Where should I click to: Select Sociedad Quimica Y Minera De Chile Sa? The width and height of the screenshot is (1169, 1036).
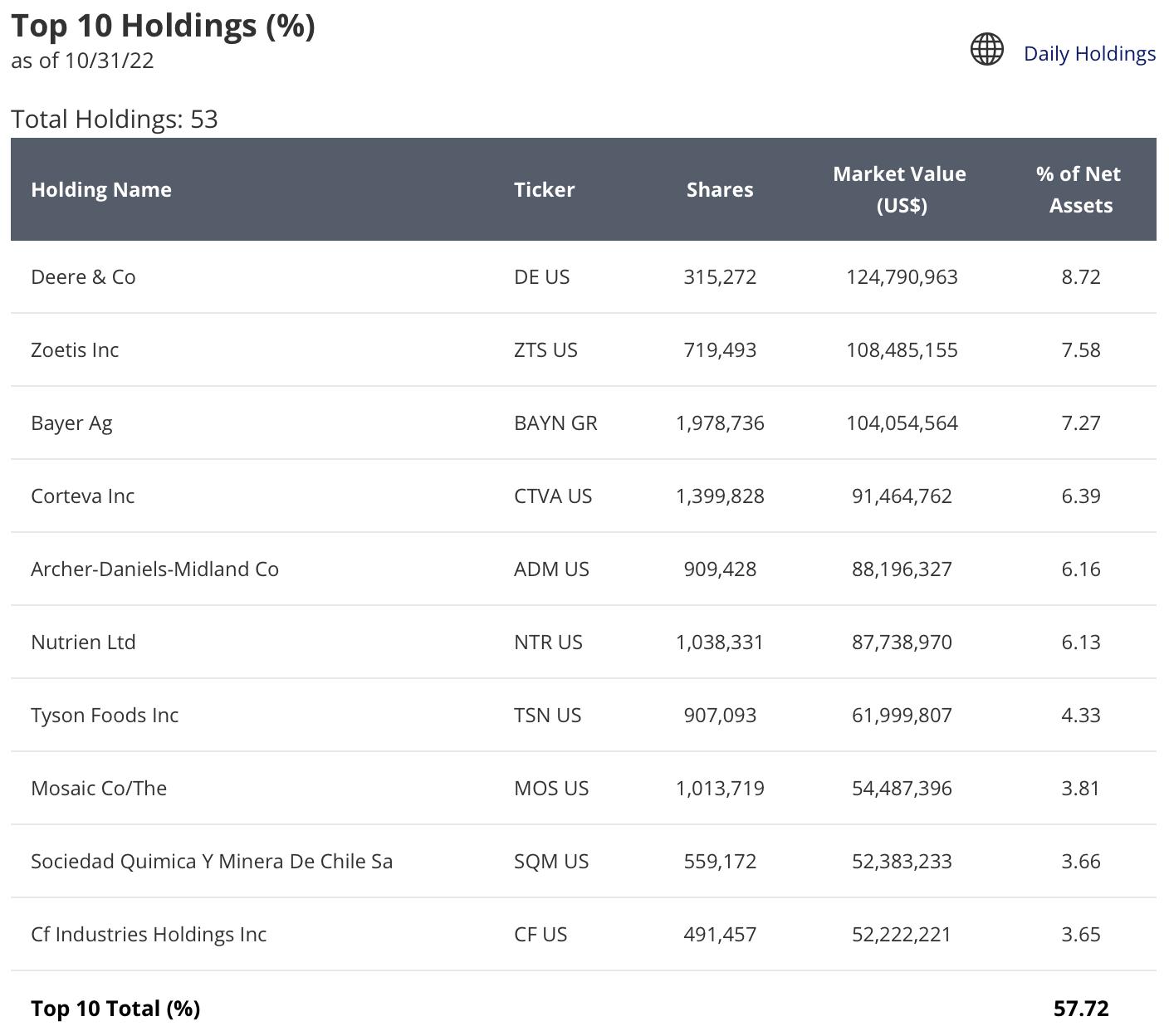tap(212, 861)
